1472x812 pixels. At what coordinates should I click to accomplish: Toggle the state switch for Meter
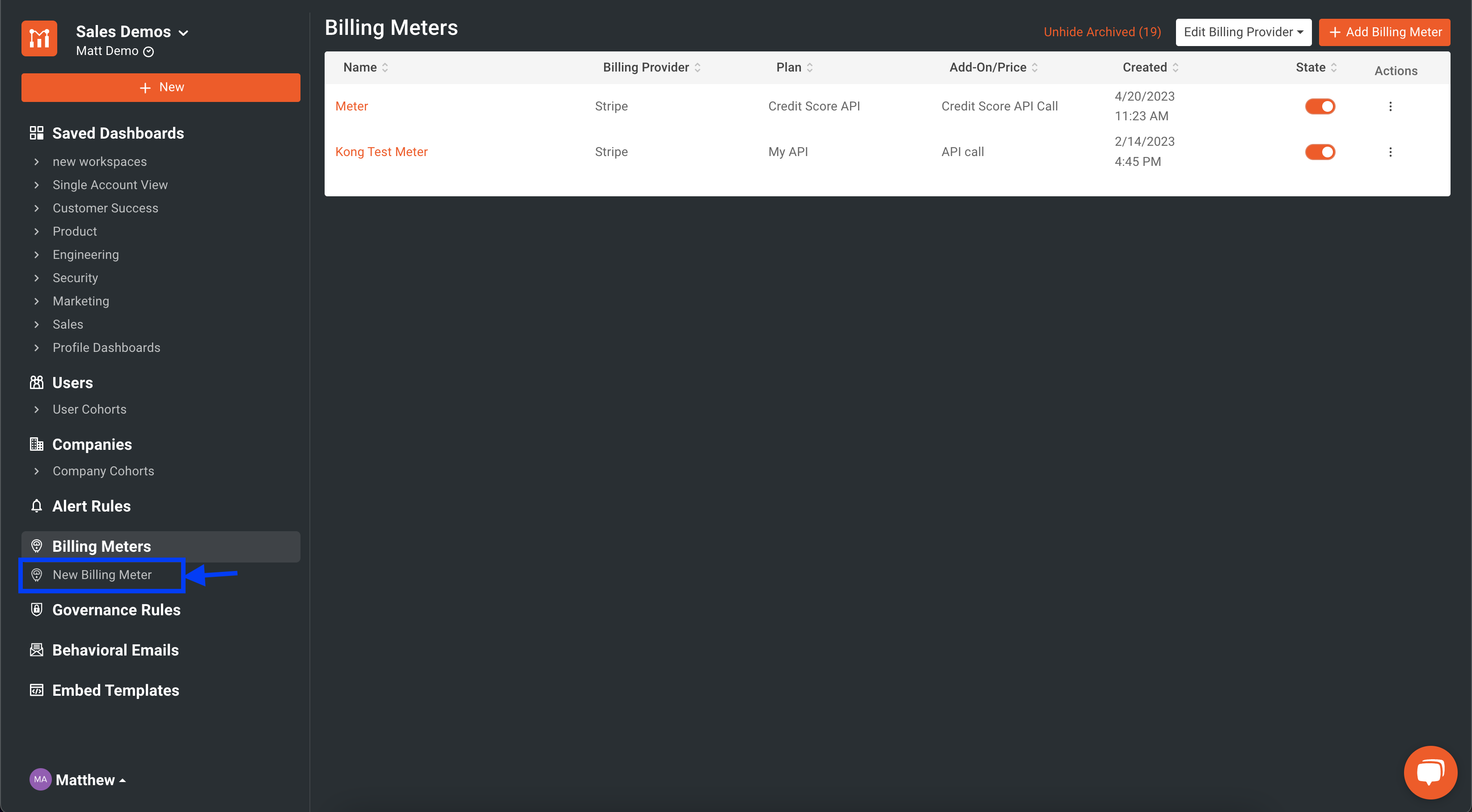(1320, 106)
